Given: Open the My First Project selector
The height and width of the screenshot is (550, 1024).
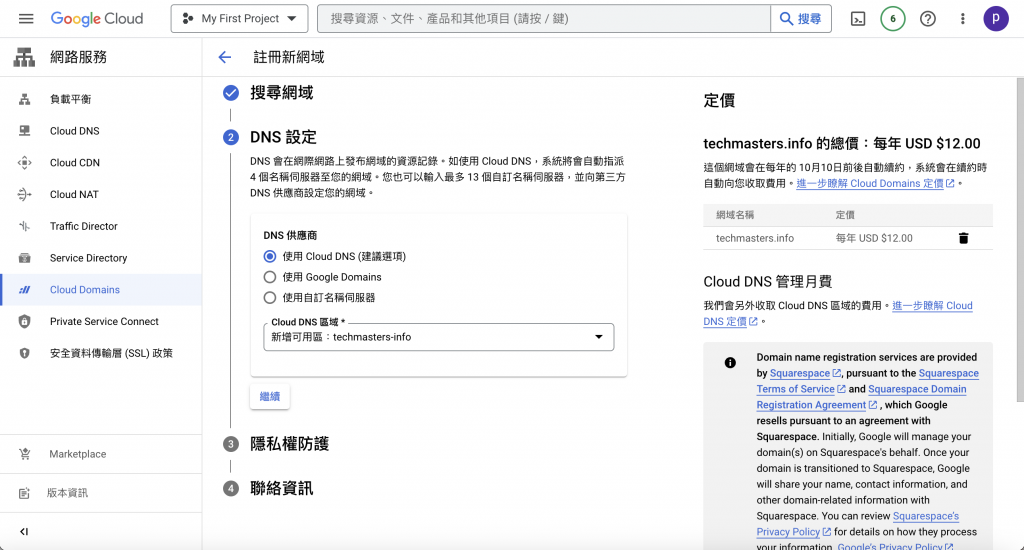Looking at the screenshot, I should coord(239,18).
